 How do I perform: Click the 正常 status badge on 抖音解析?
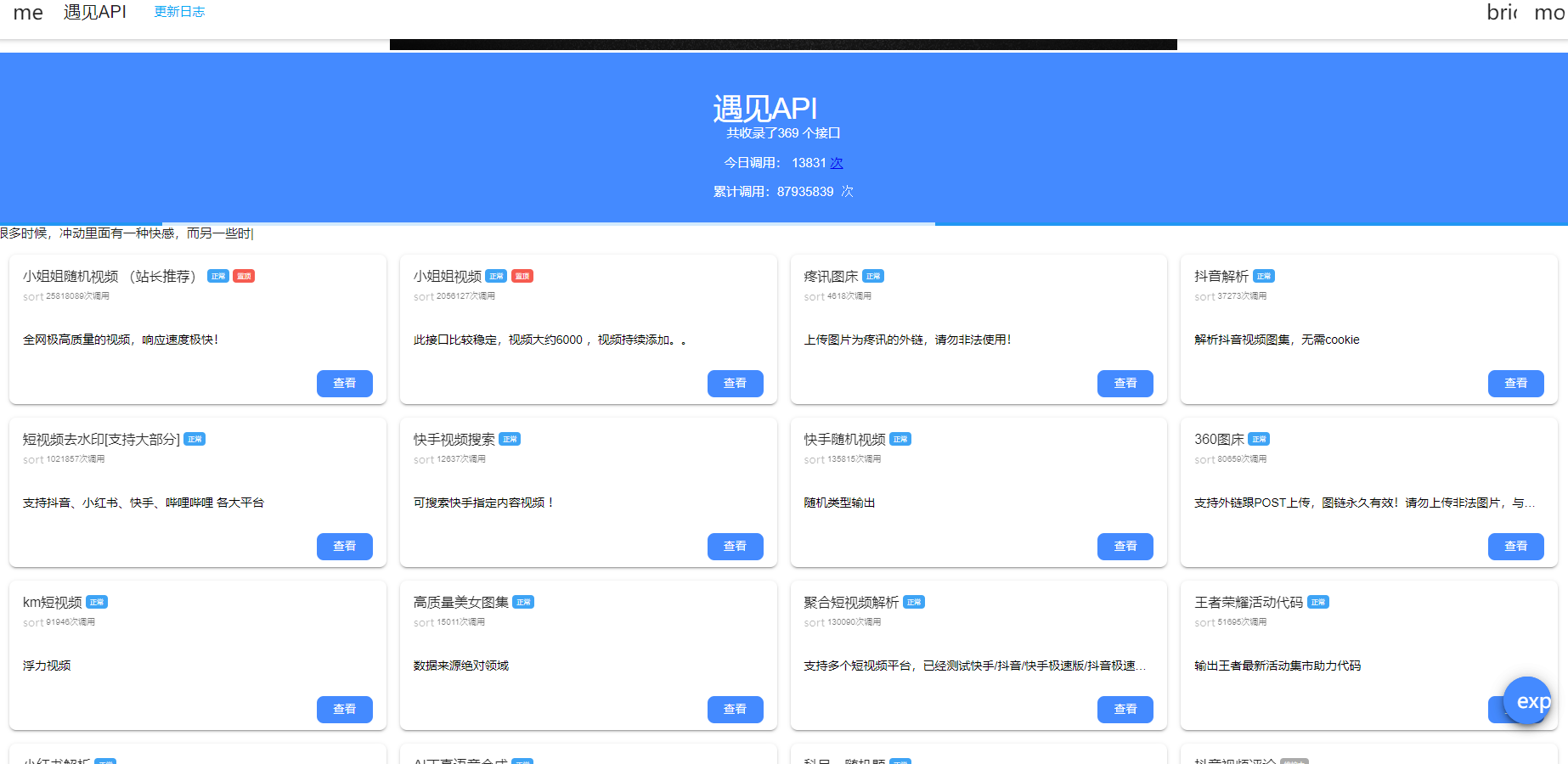[1263, 276]
